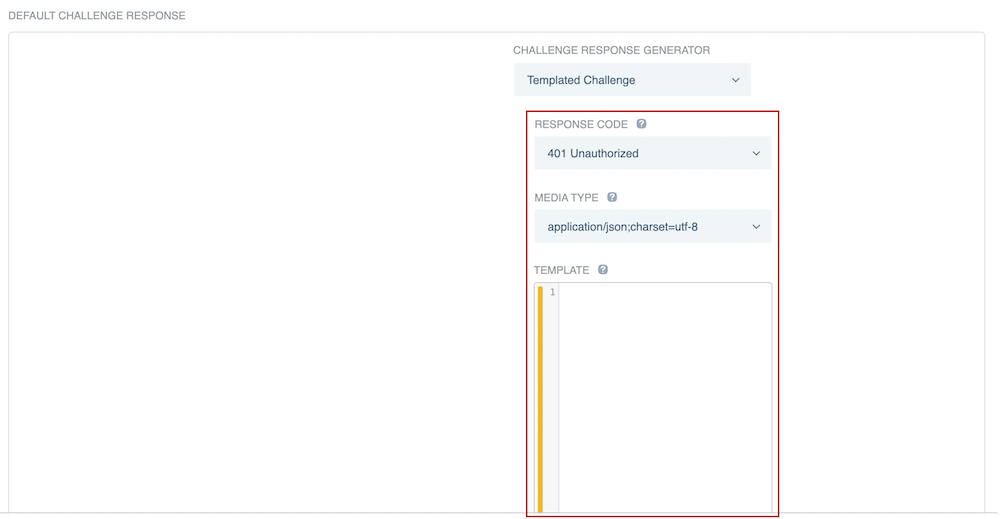Image resolution: width=1000 pixels, height=519 pixels.
Task: Click the 401 Unauthorized selected value
Action: click(x=593, y=153)
